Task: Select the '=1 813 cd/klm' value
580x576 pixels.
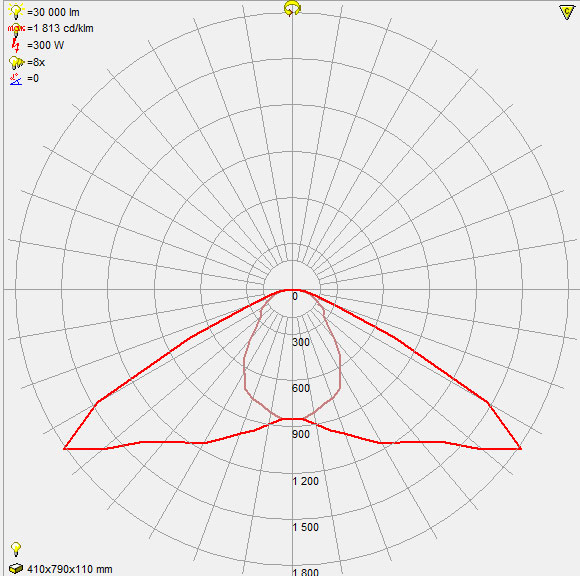Action: pyautogui.click(x=60, y=28)
